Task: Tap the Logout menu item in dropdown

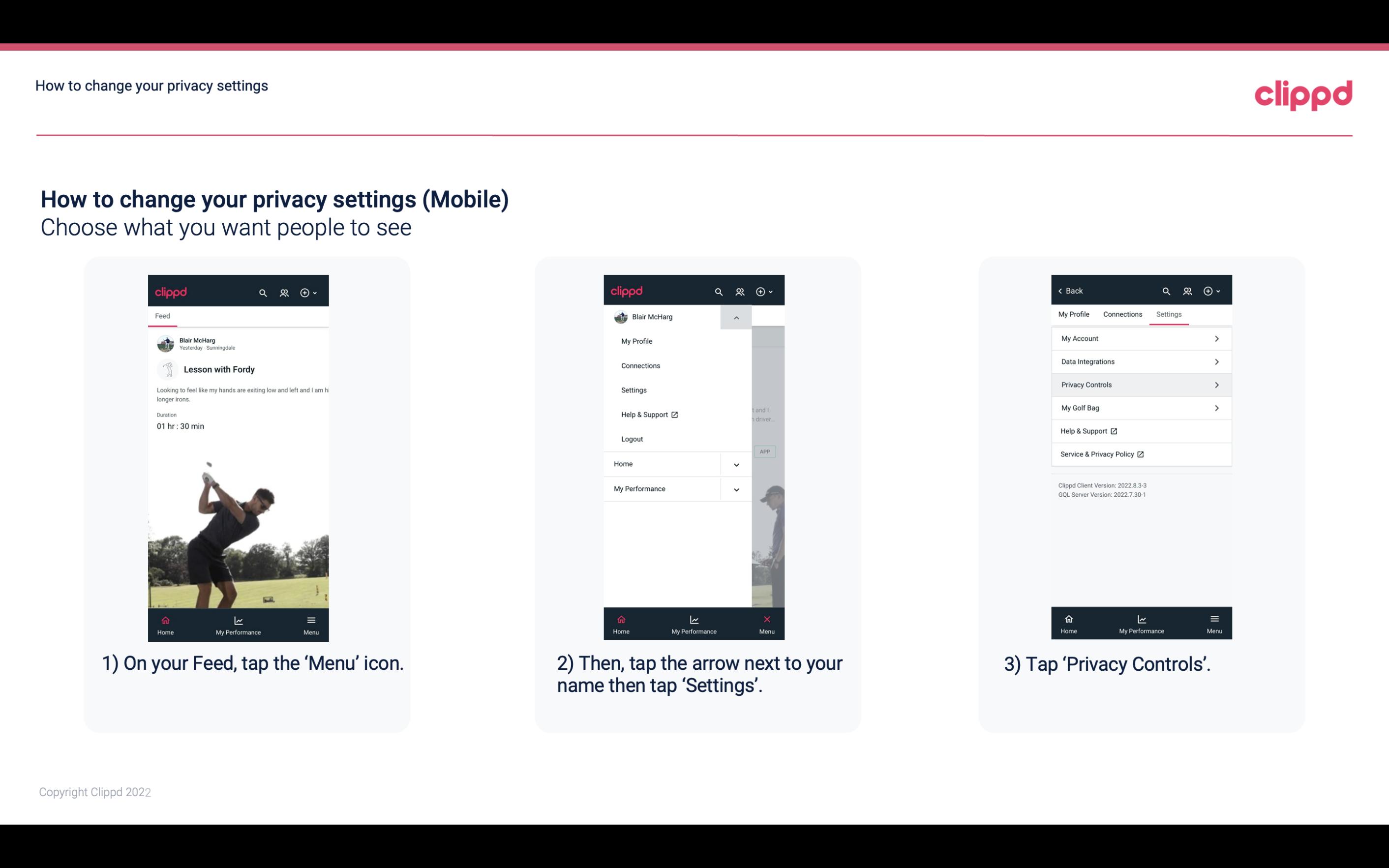Action: (632, 439)
